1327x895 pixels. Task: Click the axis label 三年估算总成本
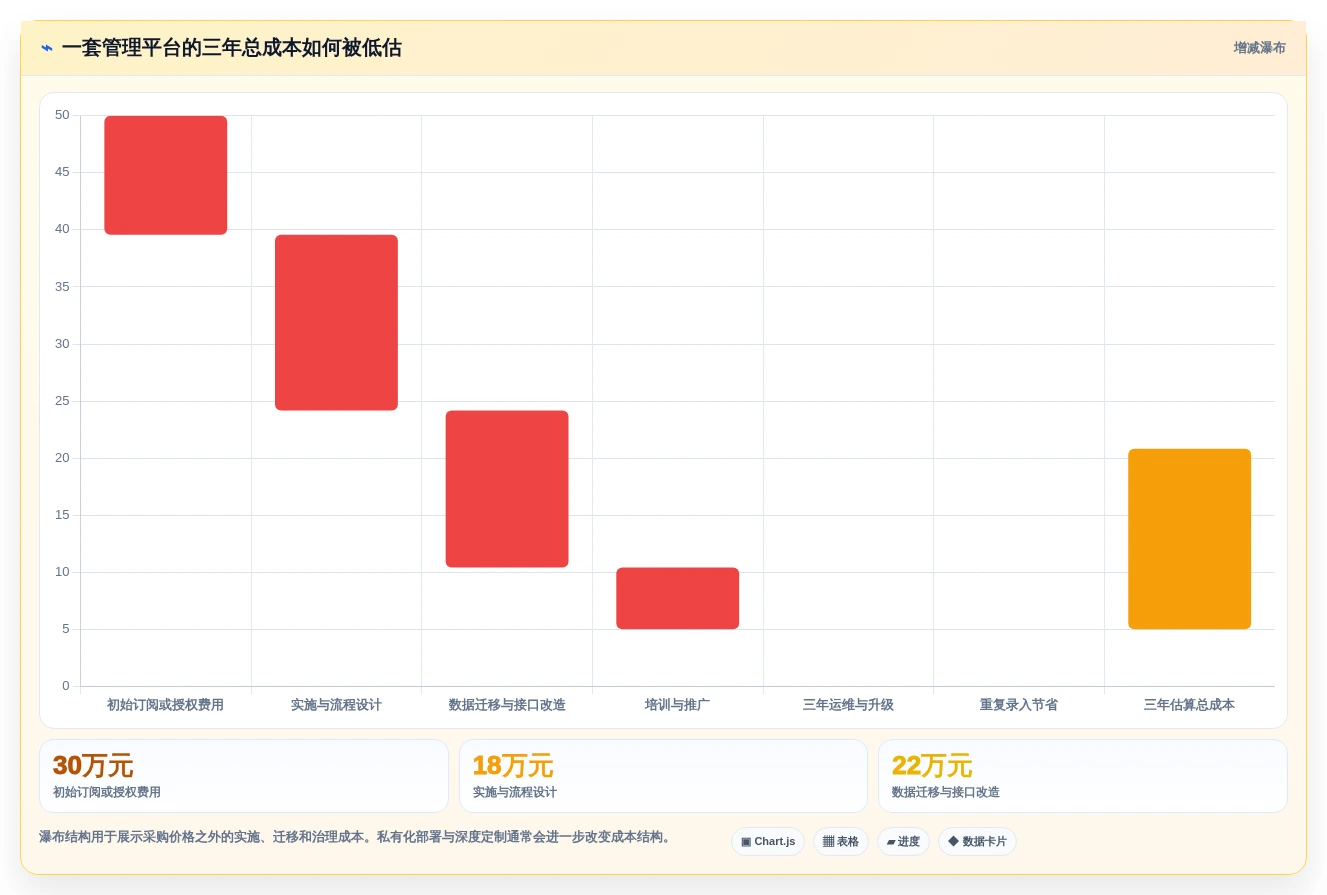tap(1189, 705)
